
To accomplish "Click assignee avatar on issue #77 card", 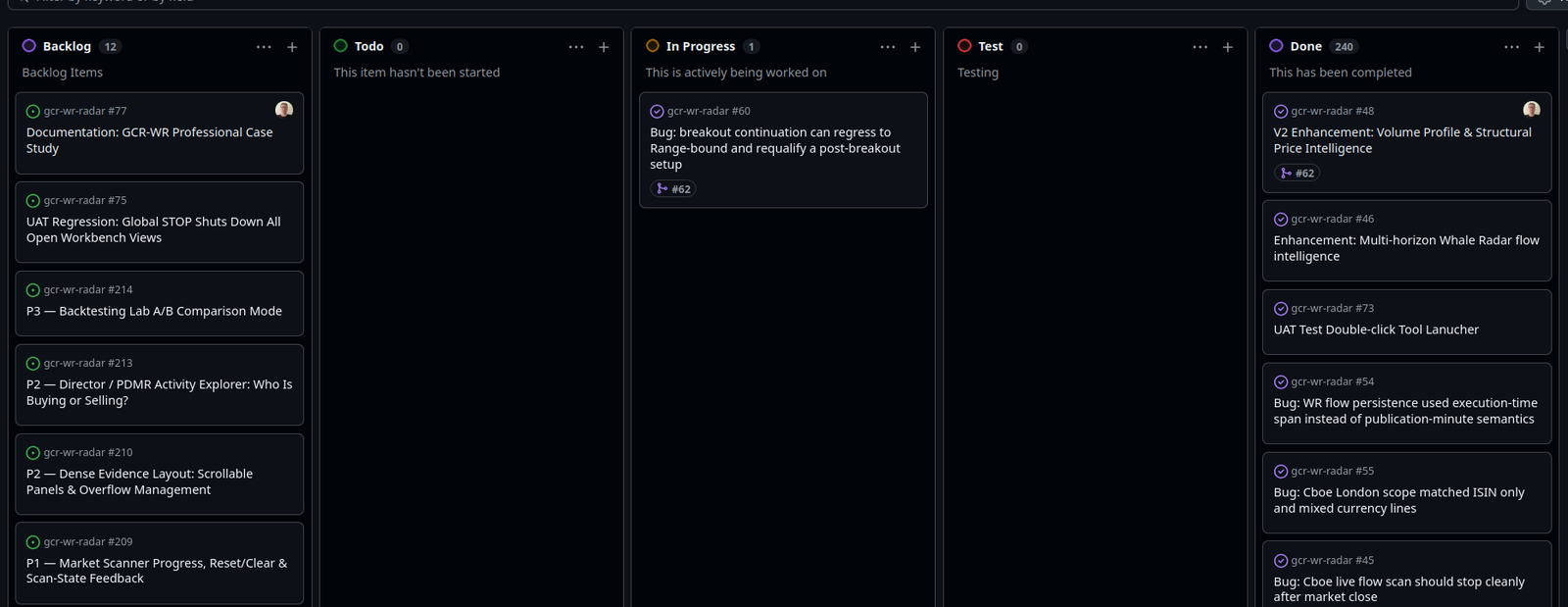I will pos(284,109).
